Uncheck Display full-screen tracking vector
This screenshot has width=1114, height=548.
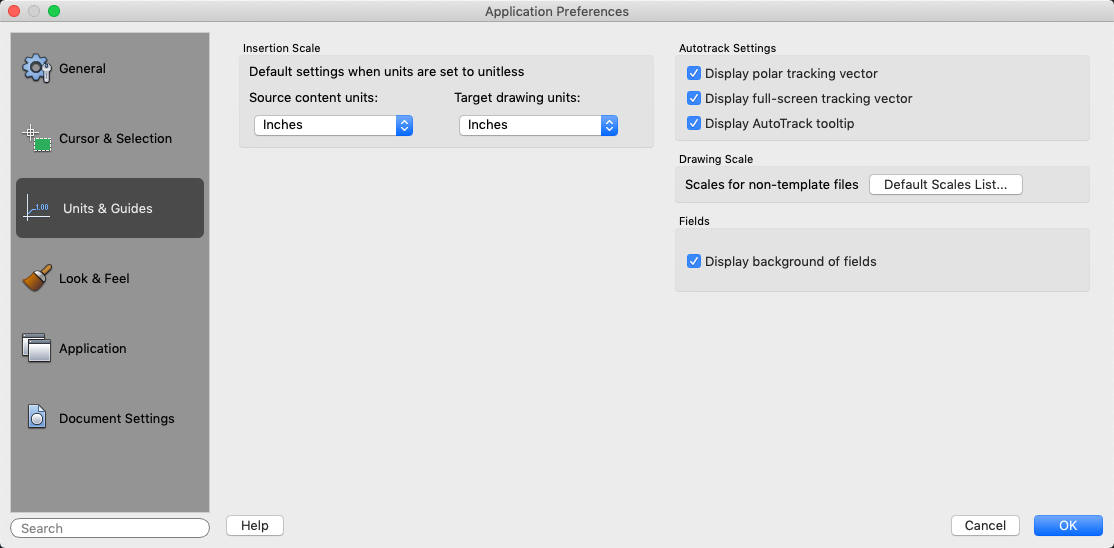694,99
